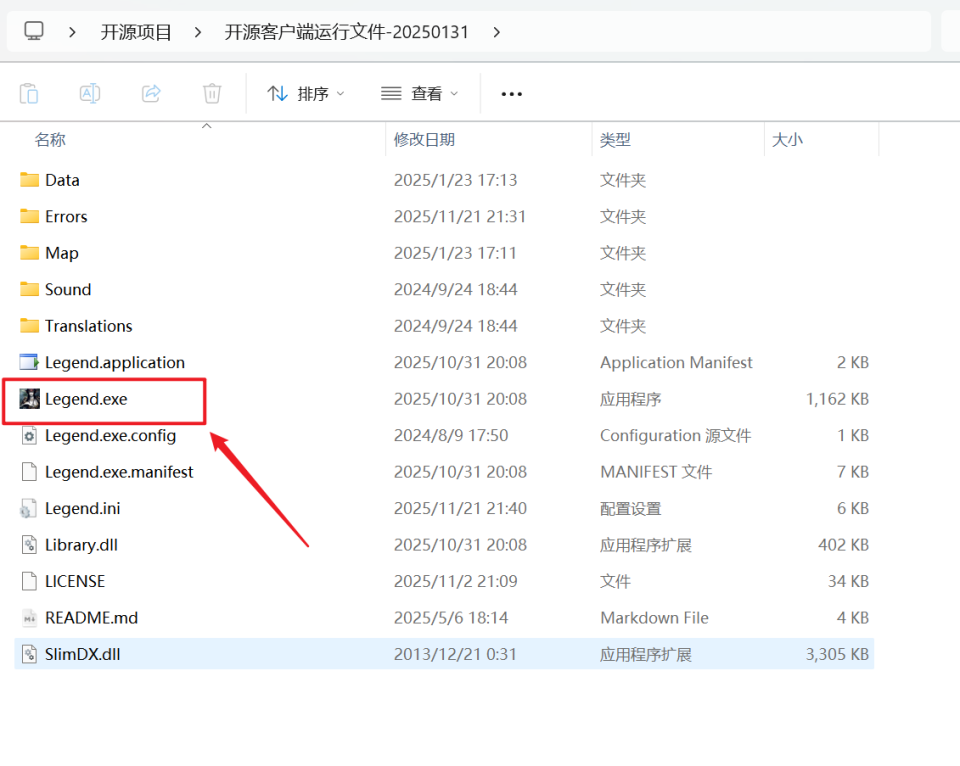Click the Library.dll file icon
Screen dimensions: 960x766
point(29,544)
